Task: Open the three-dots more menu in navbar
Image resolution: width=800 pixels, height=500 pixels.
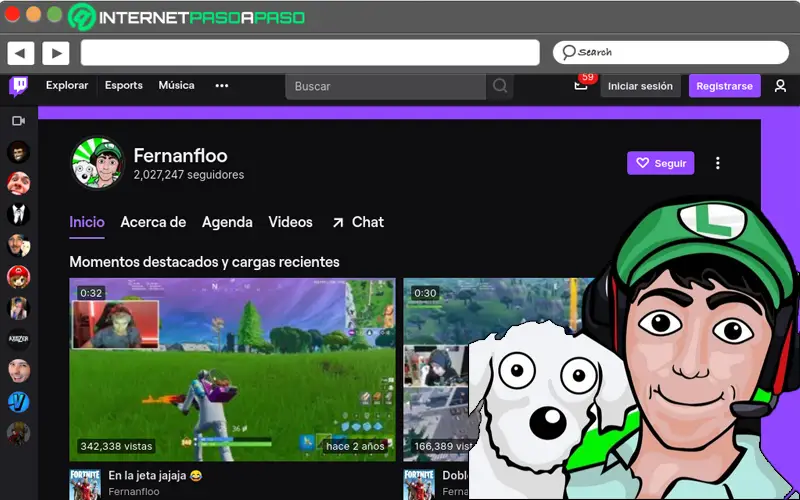Action: (222, 86)
